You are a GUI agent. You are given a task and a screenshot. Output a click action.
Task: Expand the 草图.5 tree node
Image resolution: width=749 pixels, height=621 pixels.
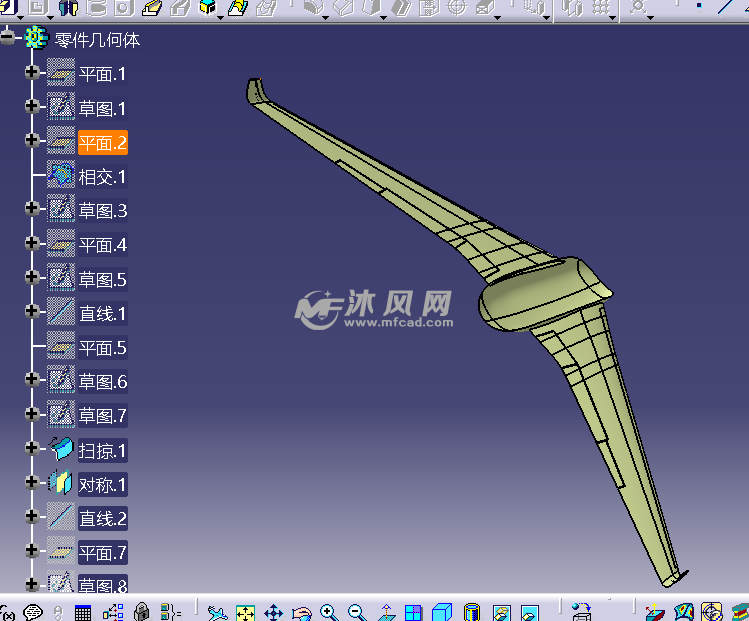pos(32,277)
